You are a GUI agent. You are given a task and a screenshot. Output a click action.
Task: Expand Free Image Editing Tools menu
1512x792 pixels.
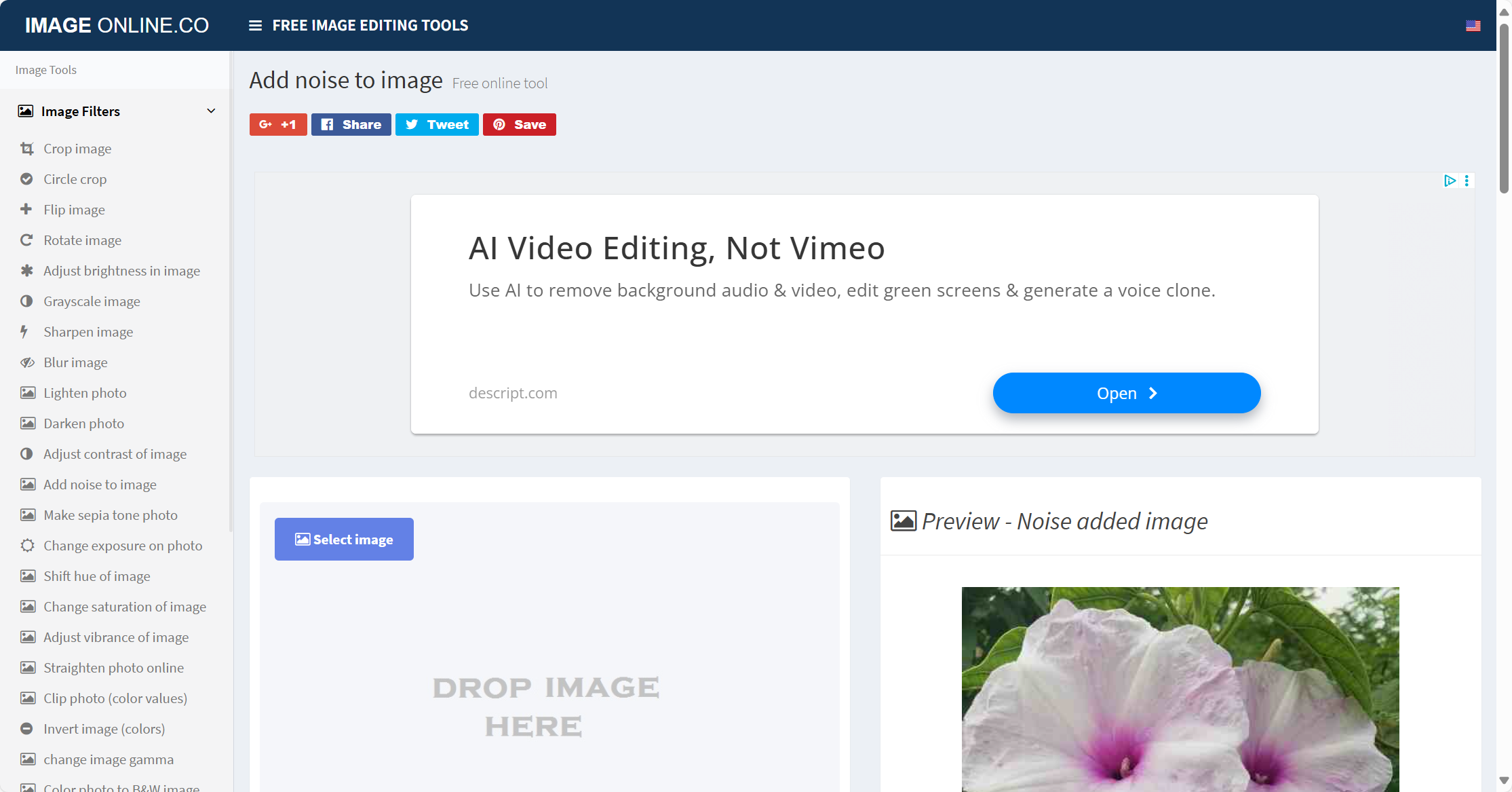tap(370, 26)
